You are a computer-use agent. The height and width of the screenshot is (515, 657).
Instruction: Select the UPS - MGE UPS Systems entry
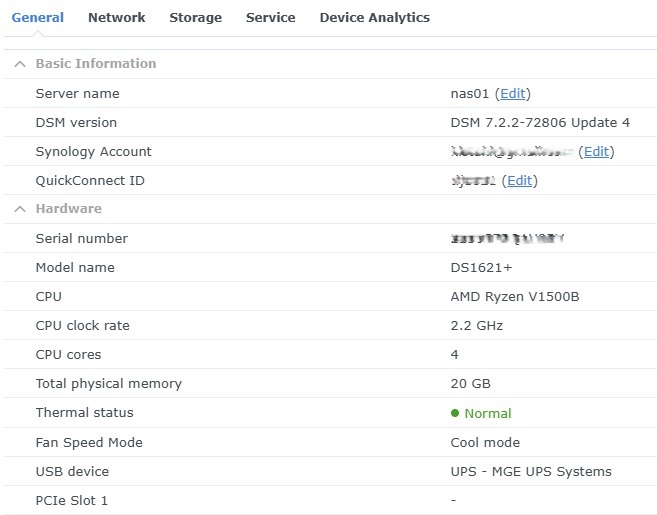[531, 471]
